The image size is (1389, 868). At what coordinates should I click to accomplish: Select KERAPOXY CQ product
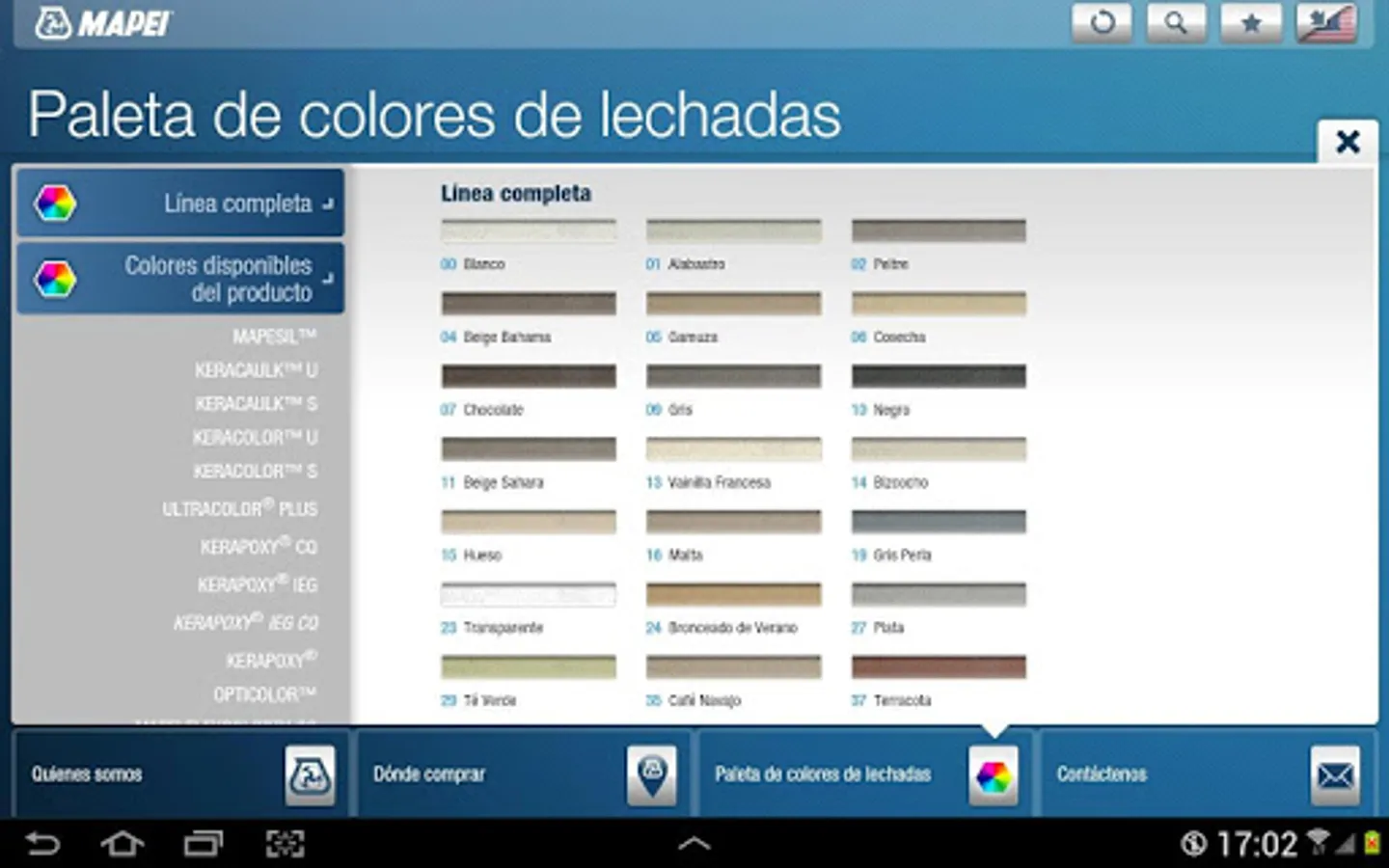(x=259, y=547)
